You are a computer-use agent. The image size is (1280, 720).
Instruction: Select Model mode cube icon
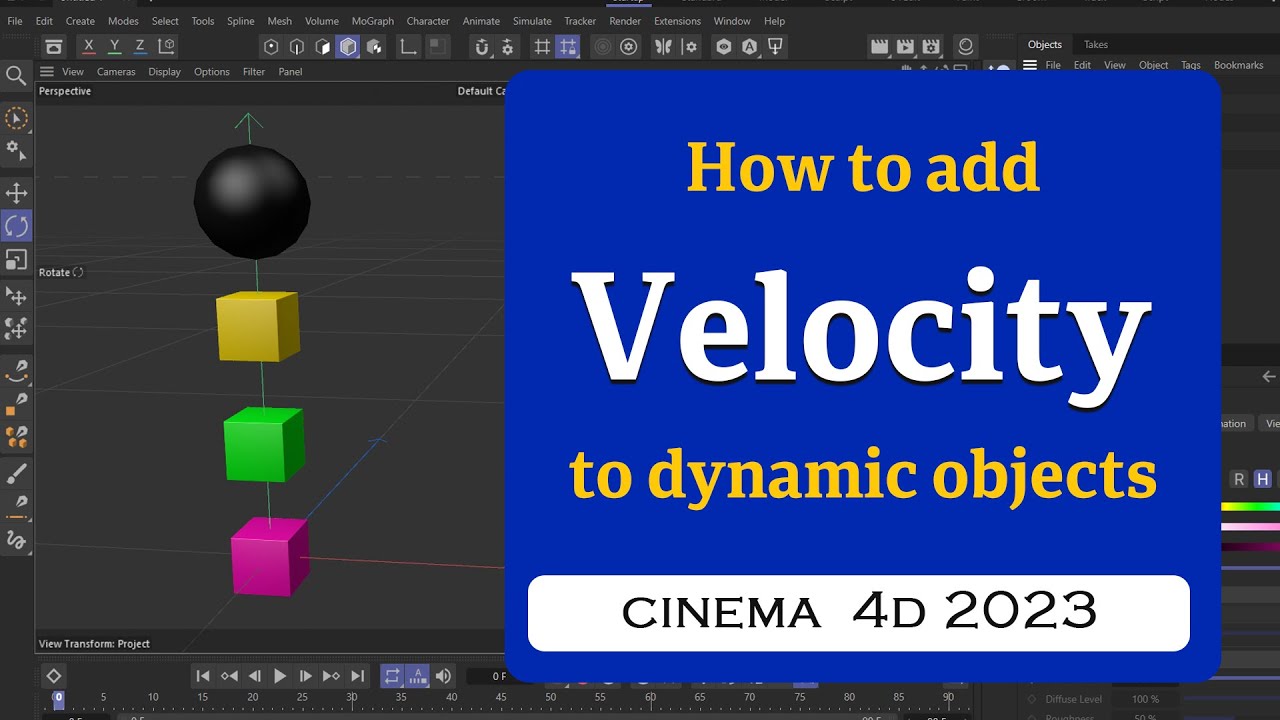(348, 46)
